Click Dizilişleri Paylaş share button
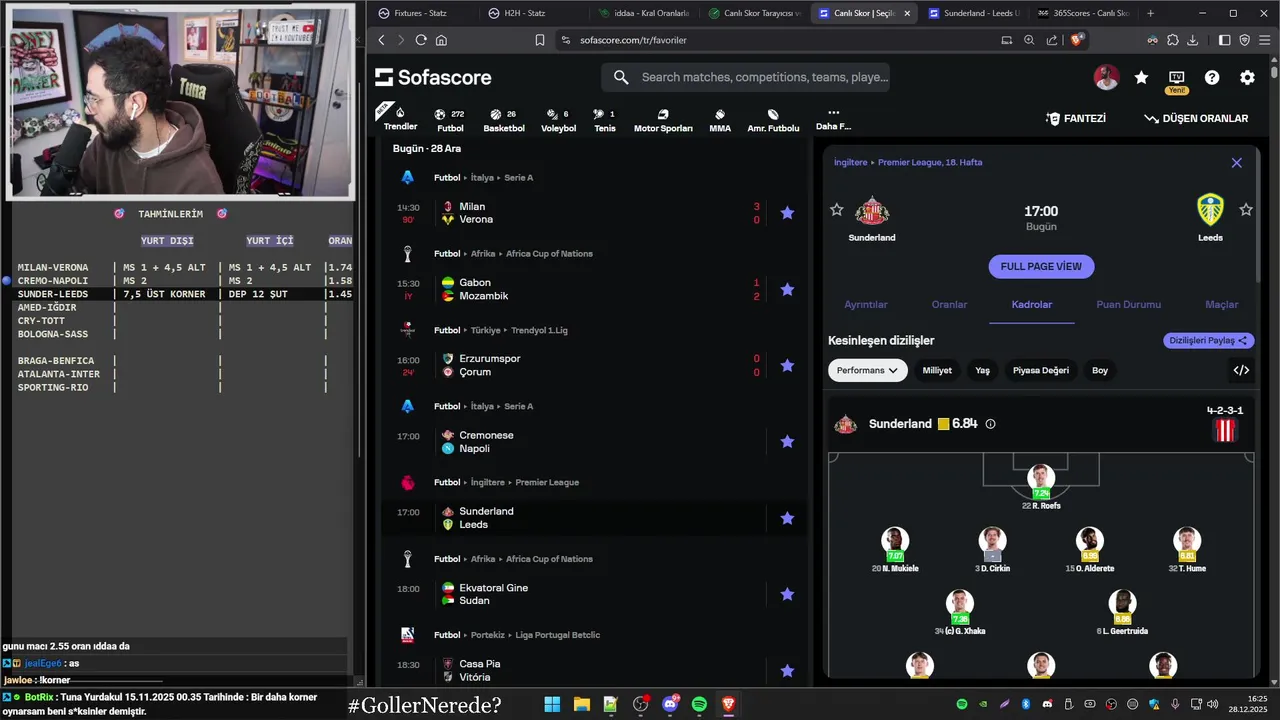Screen dimensions: 1280x720 coord(1209,341)
